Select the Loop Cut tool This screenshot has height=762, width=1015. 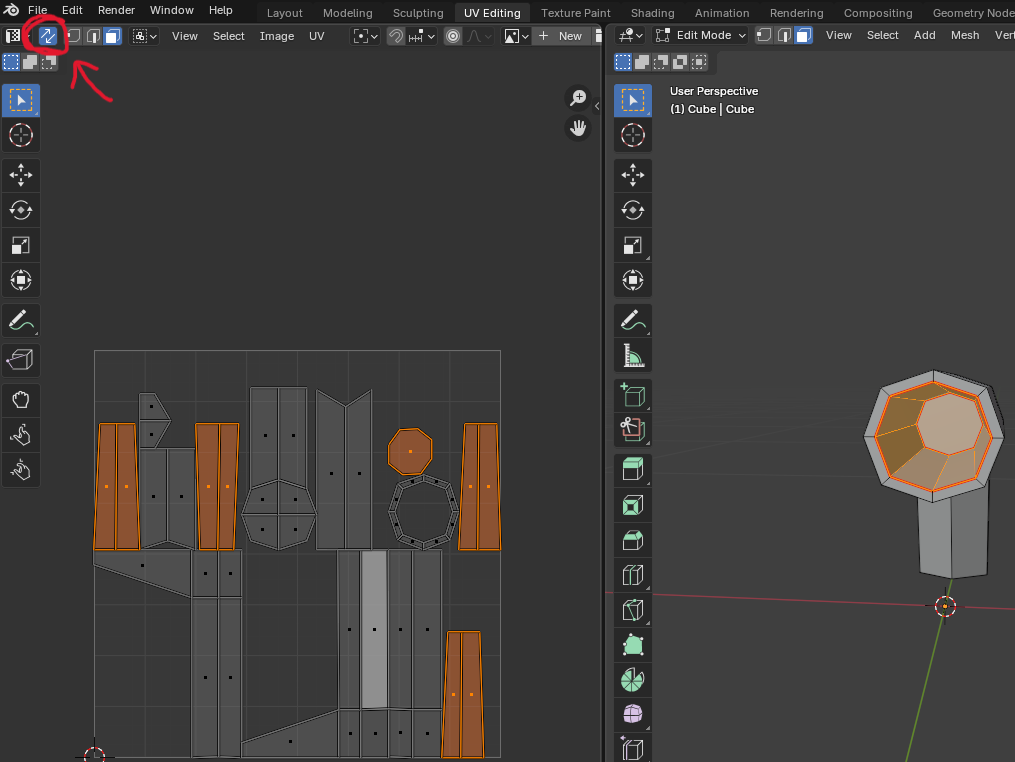point(632,575)
